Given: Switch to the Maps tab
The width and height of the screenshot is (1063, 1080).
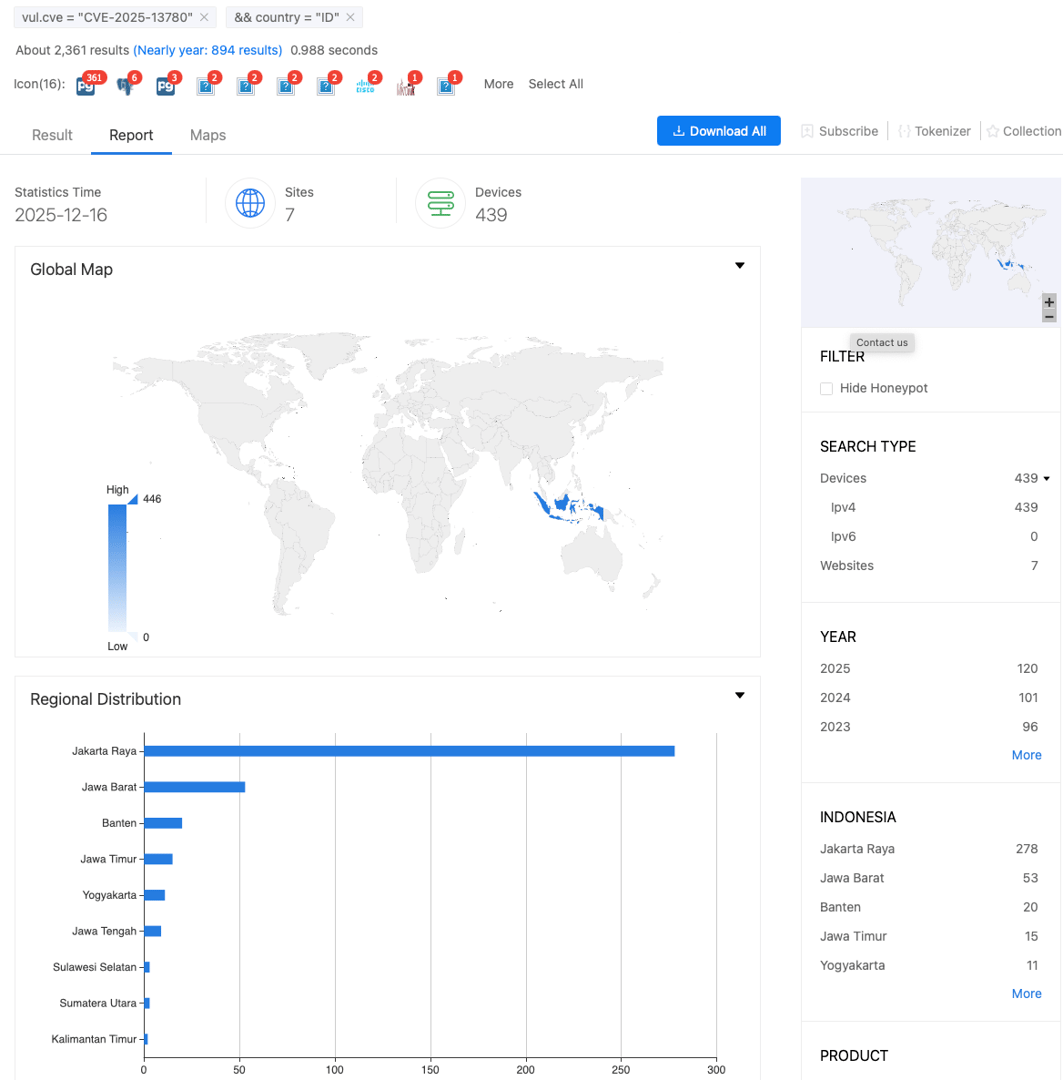Looking at the screenshot, I should click(208, 134).
